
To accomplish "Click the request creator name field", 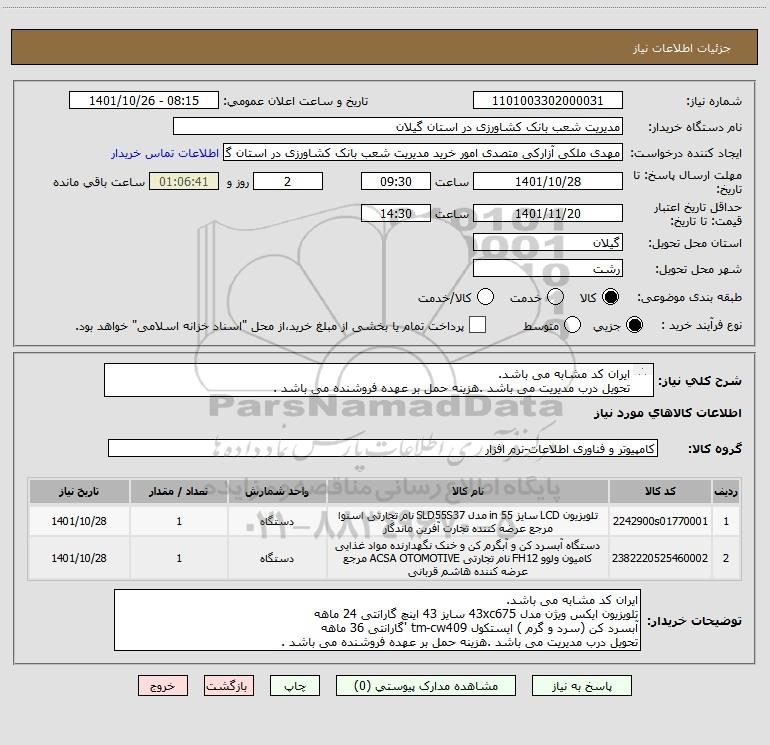I will (x=423, y=152).
